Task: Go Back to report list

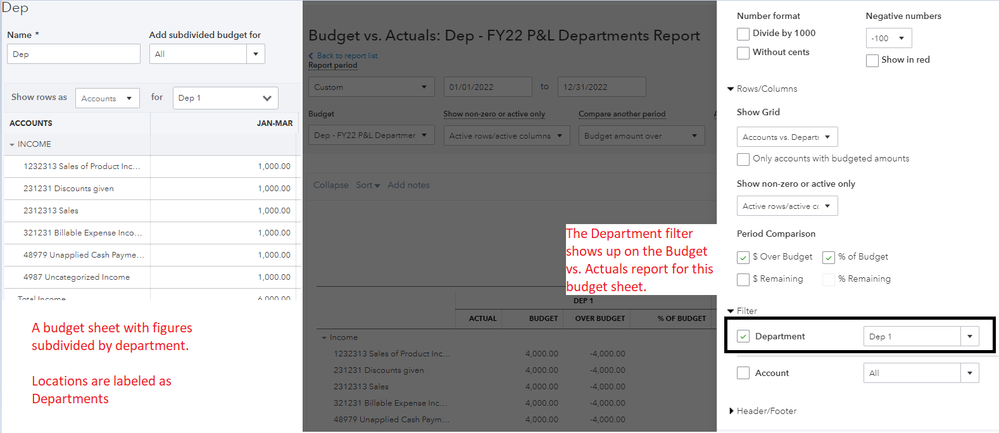Action: 343,56
